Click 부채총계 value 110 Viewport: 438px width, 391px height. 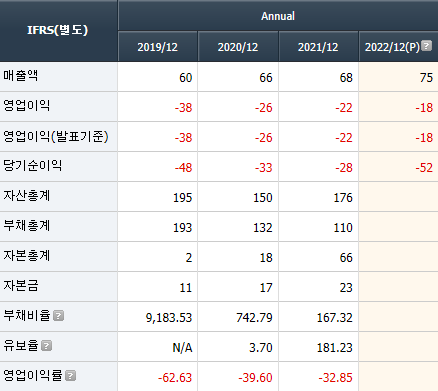343,228
